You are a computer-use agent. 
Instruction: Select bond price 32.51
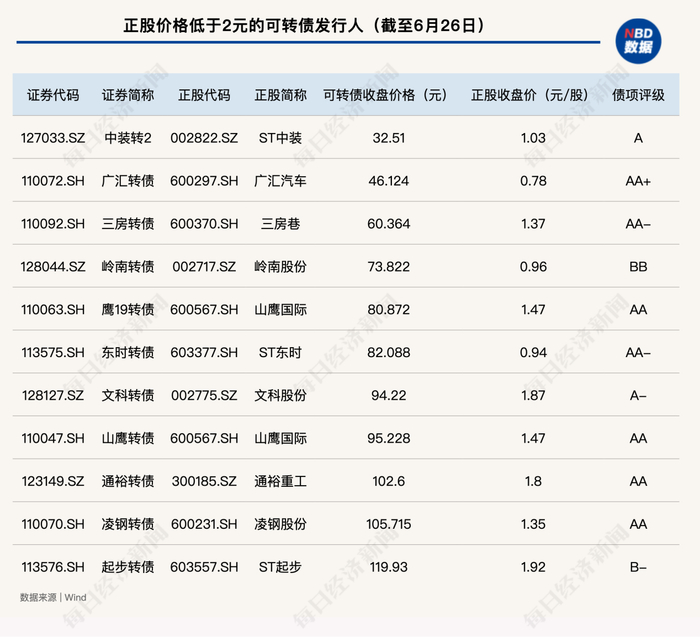[389, 138]
